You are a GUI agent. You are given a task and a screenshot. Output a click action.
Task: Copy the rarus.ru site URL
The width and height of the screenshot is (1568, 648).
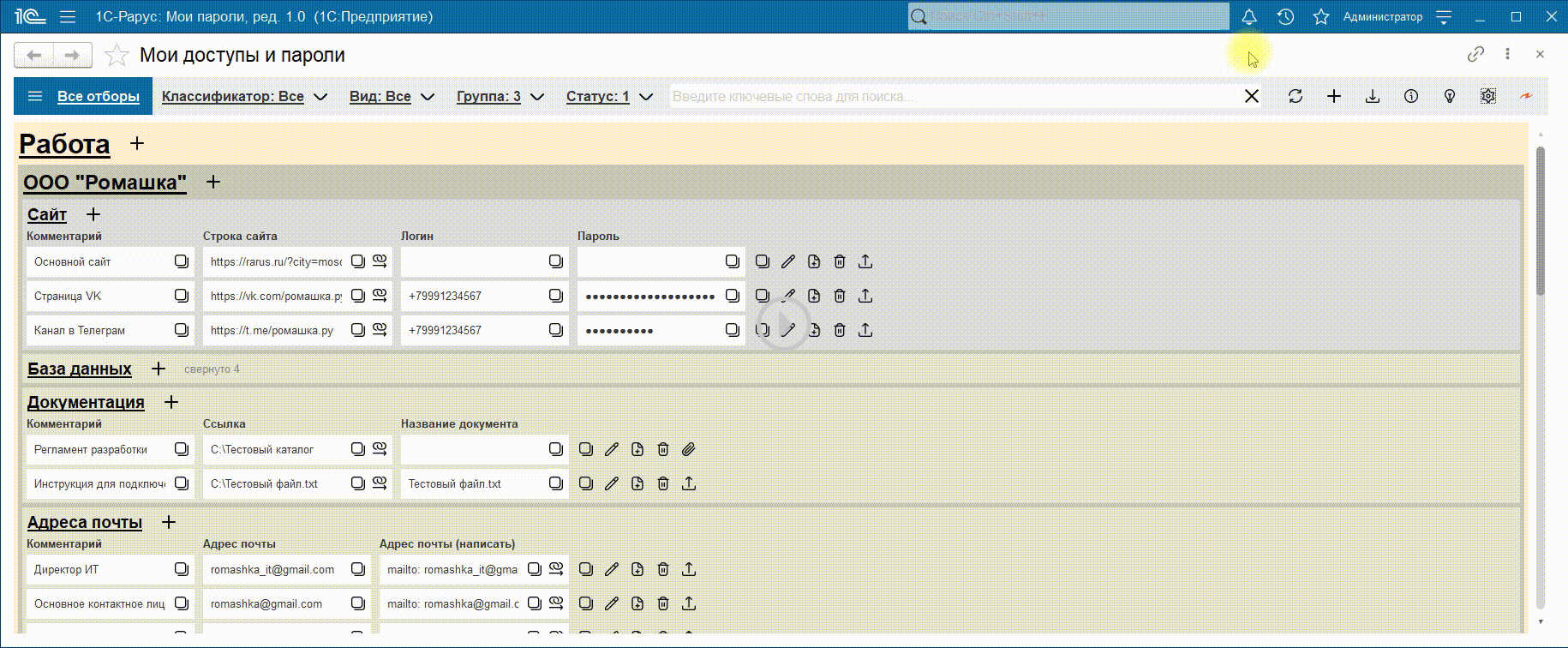(357, 261)
